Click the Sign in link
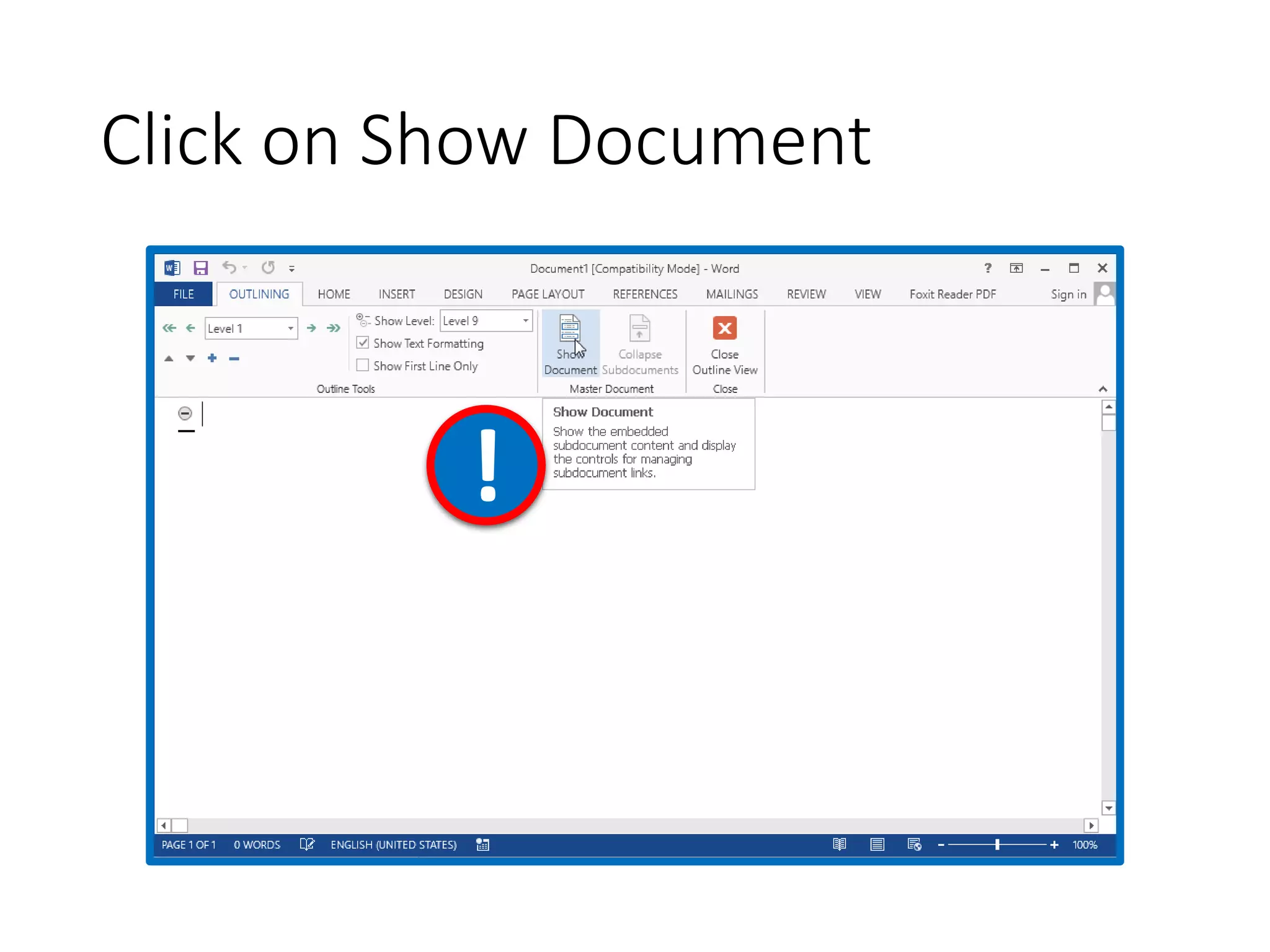 1068,294
